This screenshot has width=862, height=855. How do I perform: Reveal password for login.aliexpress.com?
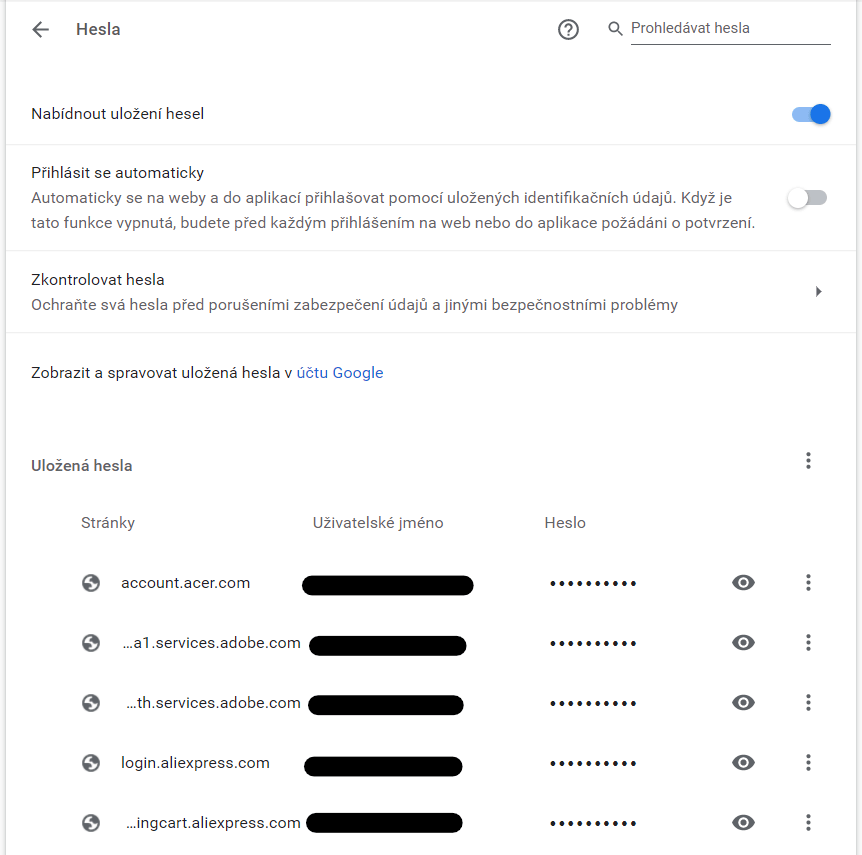click(x=743, y=763)
